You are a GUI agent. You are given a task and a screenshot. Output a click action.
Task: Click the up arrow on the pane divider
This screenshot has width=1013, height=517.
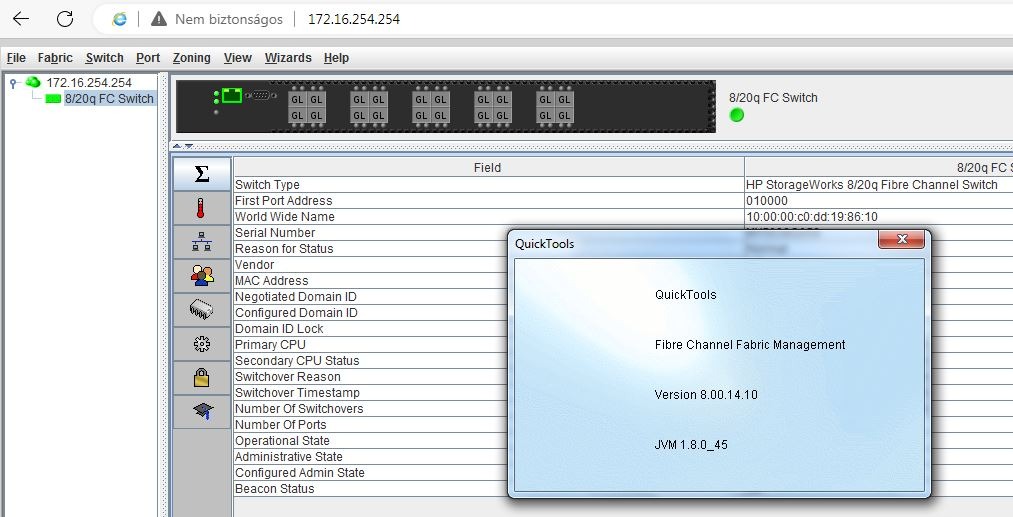176,146
